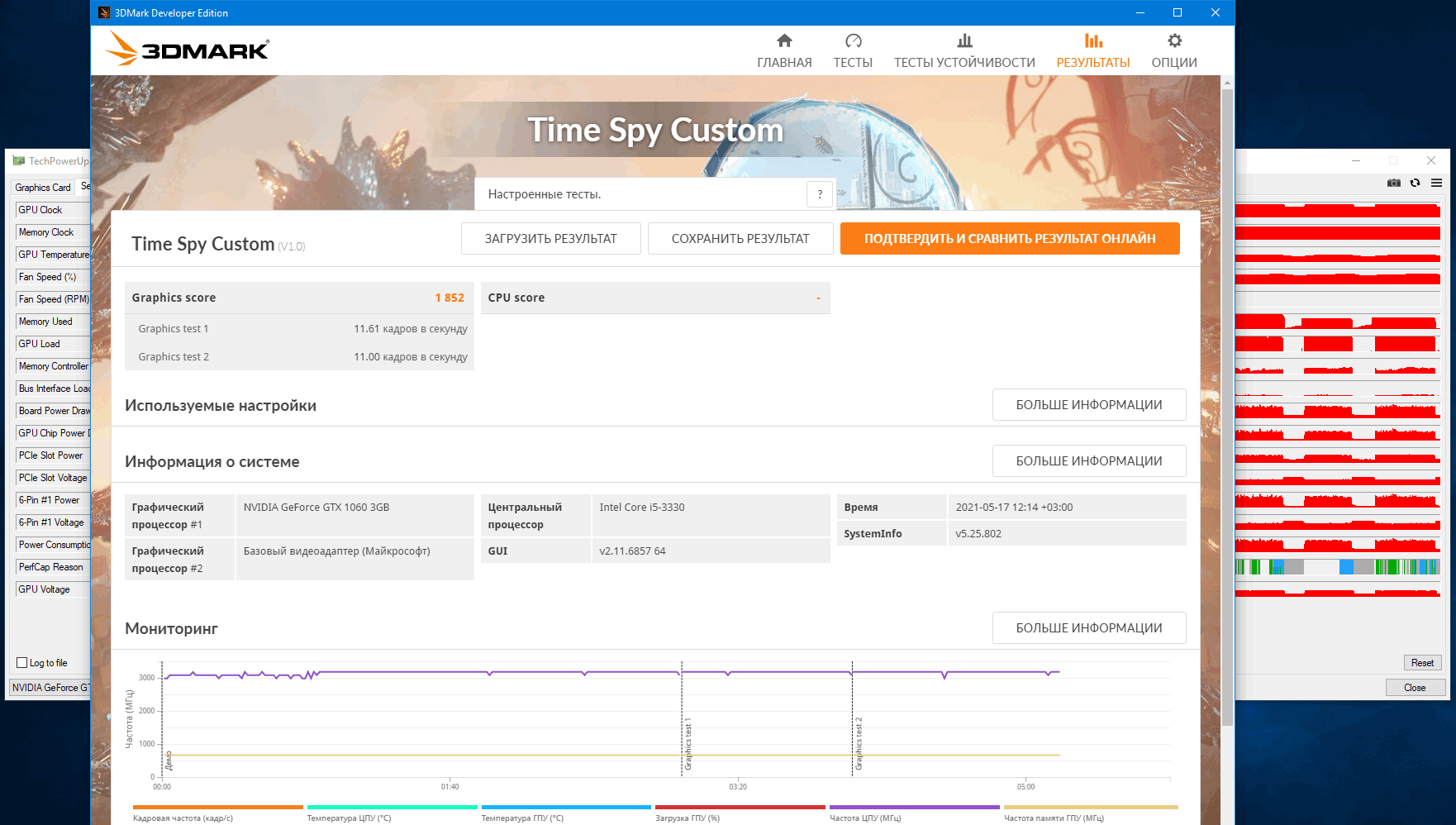Select 6-Pin #1 Power sensor row
This screenshot has height=825, width=1456.
click(x=53, y=500)
